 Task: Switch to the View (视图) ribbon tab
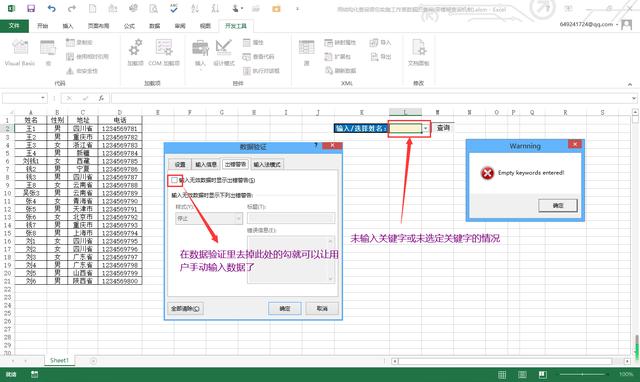click(205, 26)
